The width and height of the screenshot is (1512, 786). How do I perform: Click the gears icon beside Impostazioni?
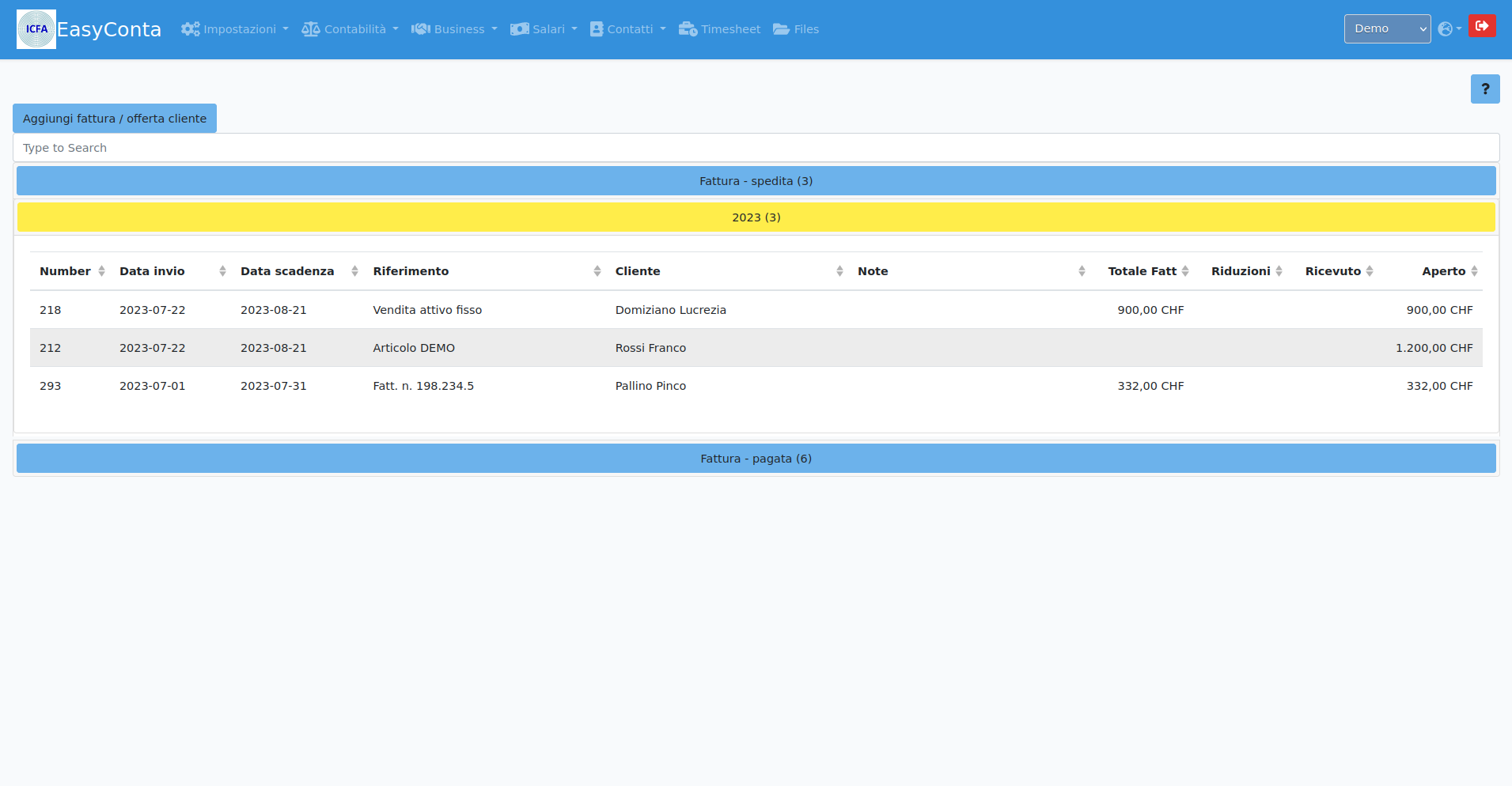point(190,29)
